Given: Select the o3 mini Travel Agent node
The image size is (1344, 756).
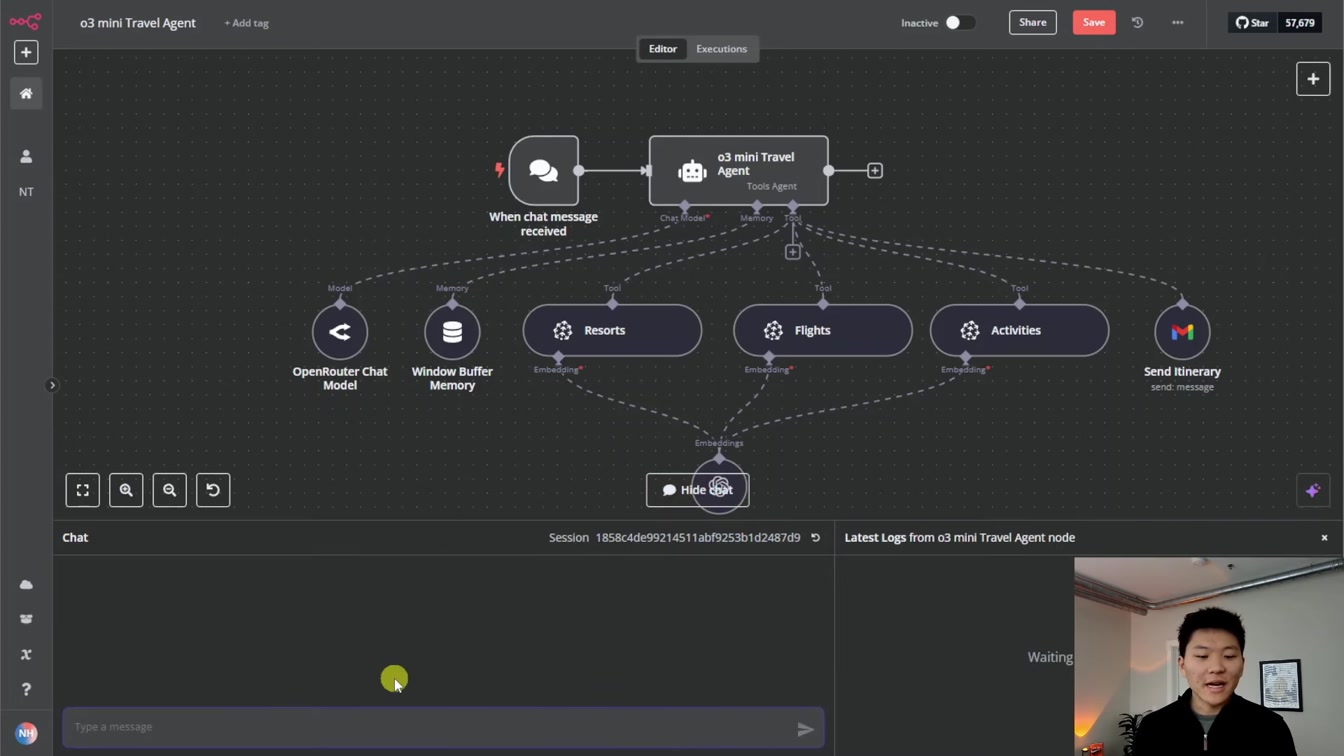Looking at the screenshot, I should (x=739, y=171).
